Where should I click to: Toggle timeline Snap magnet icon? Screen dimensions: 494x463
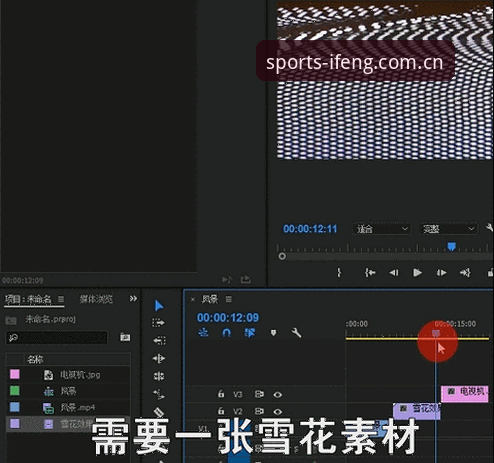227,332
